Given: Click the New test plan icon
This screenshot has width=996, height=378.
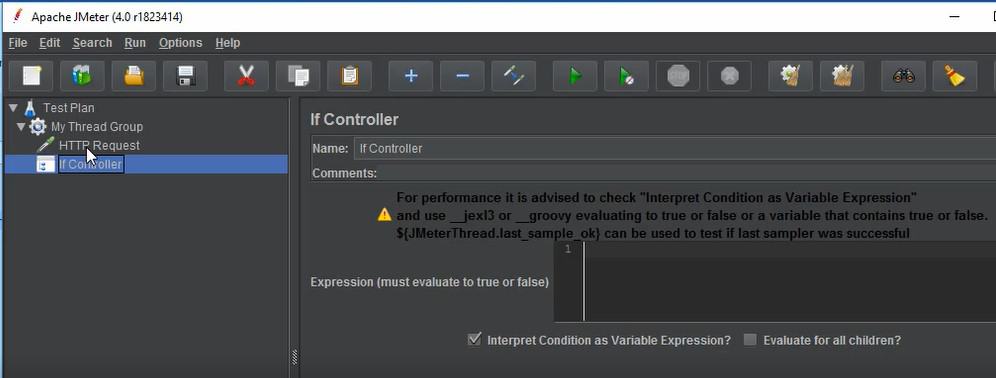Looking at the screenshot, I should [30, 76].
